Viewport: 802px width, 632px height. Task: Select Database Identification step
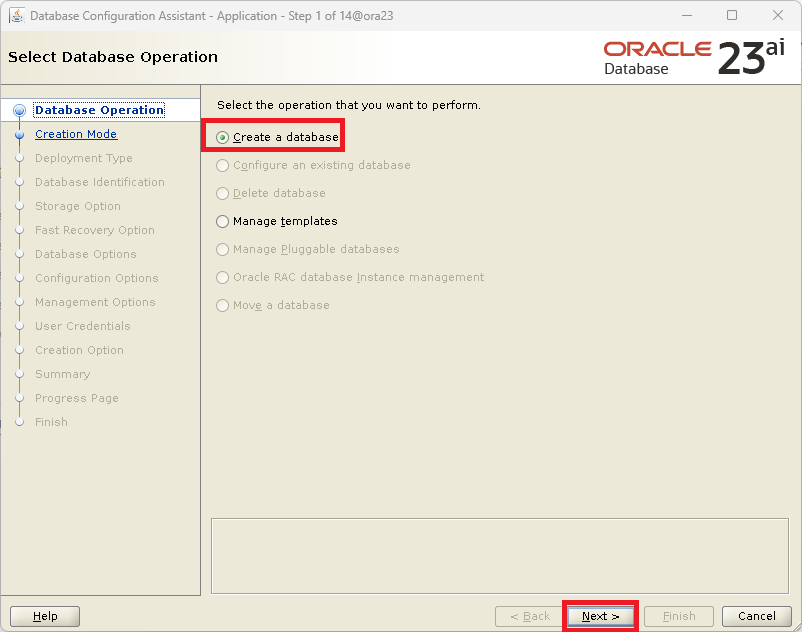point(100,182)
